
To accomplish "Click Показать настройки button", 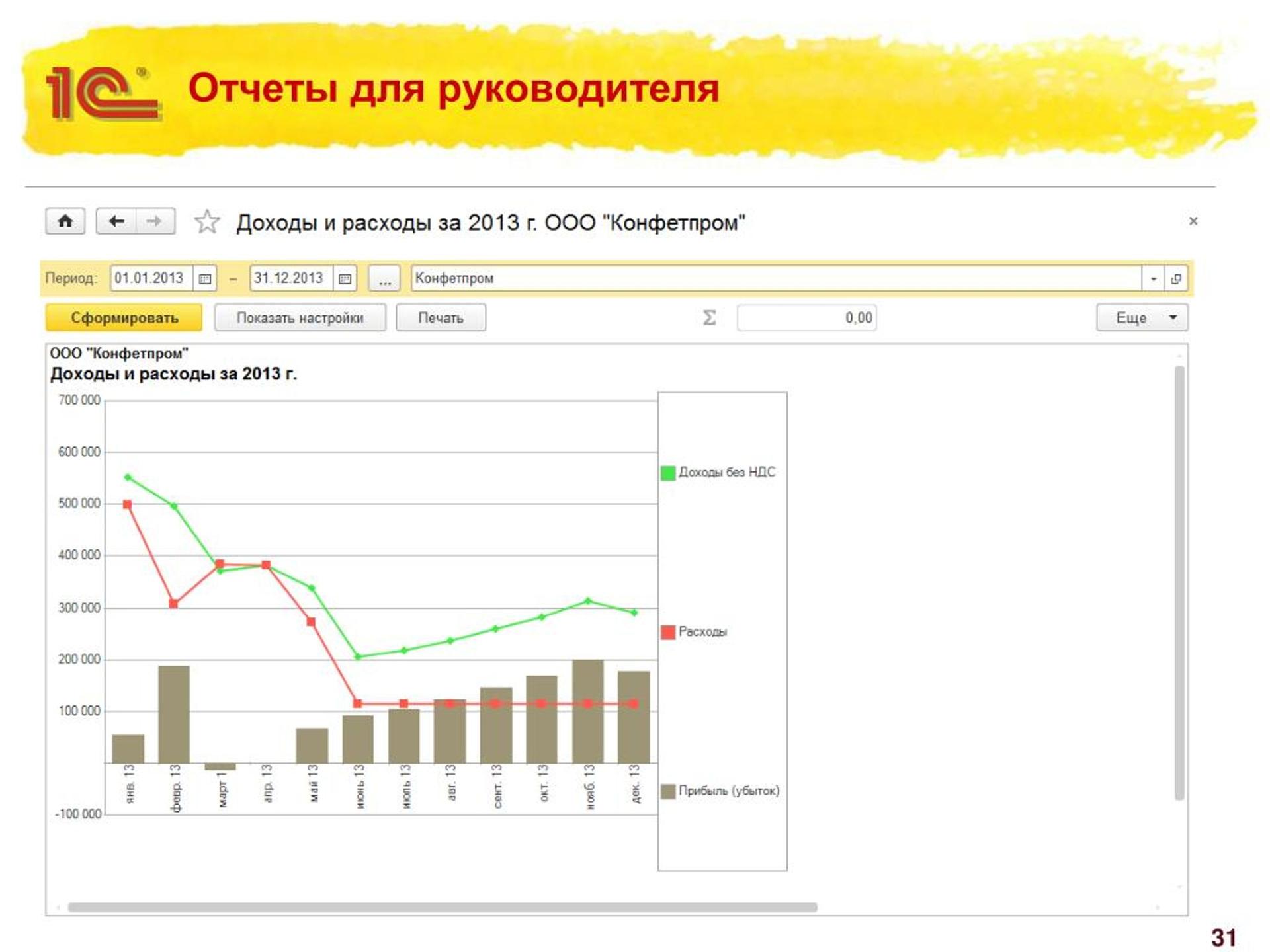I will tap(300, 318).
